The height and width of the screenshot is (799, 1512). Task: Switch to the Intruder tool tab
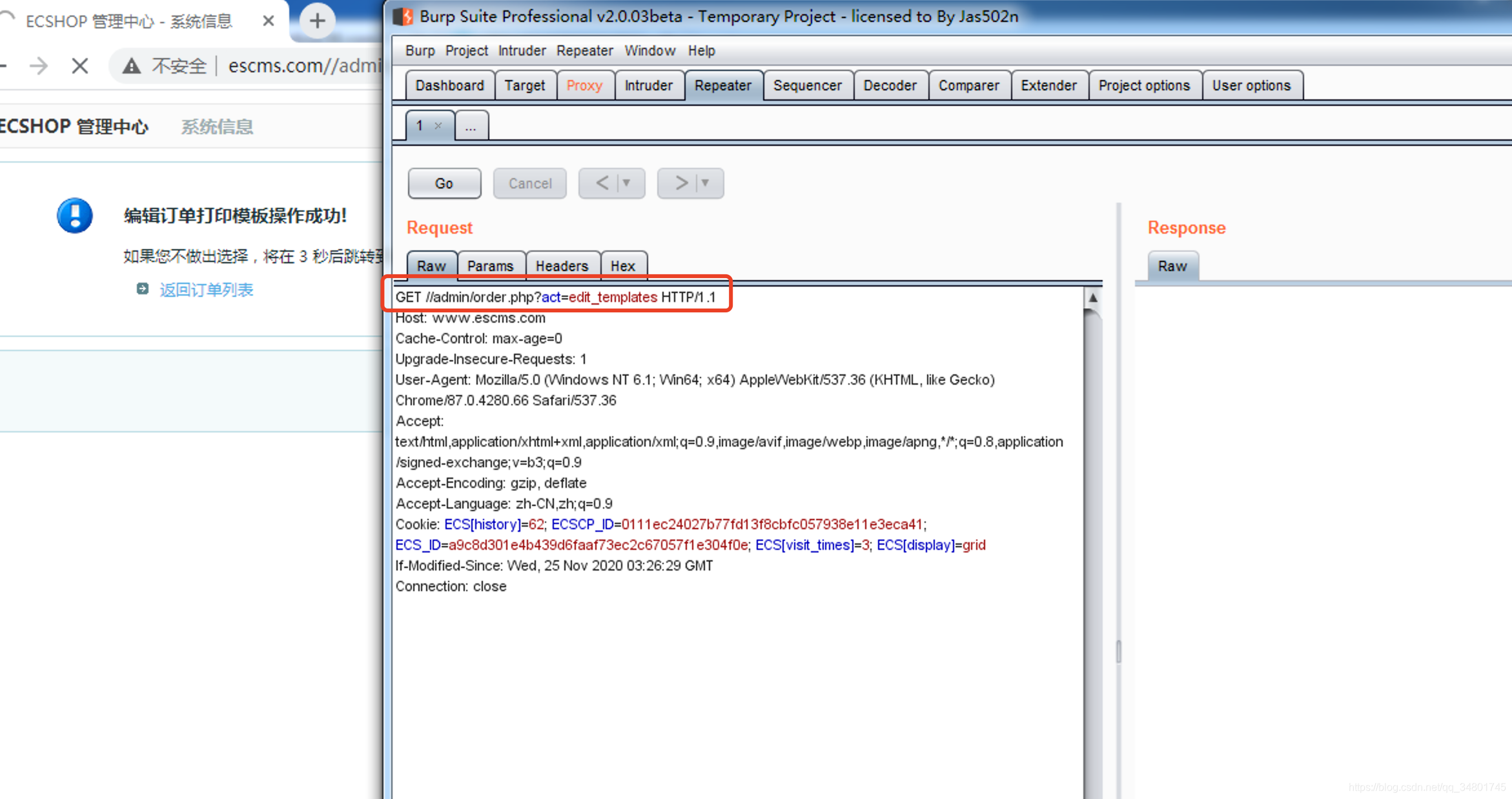tap(648, 85)
